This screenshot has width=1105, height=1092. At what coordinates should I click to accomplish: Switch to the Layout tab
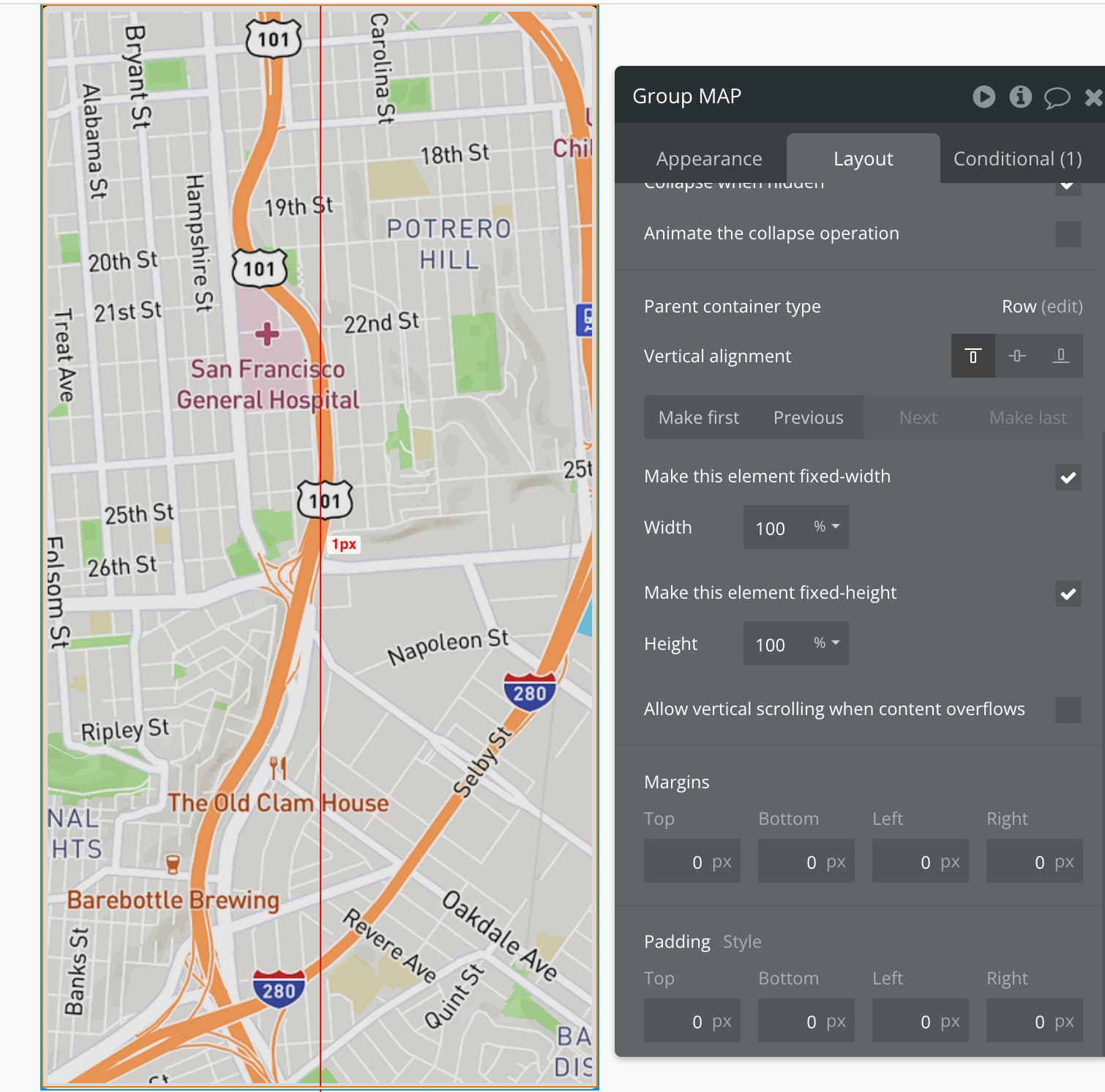tap(863, 159)
